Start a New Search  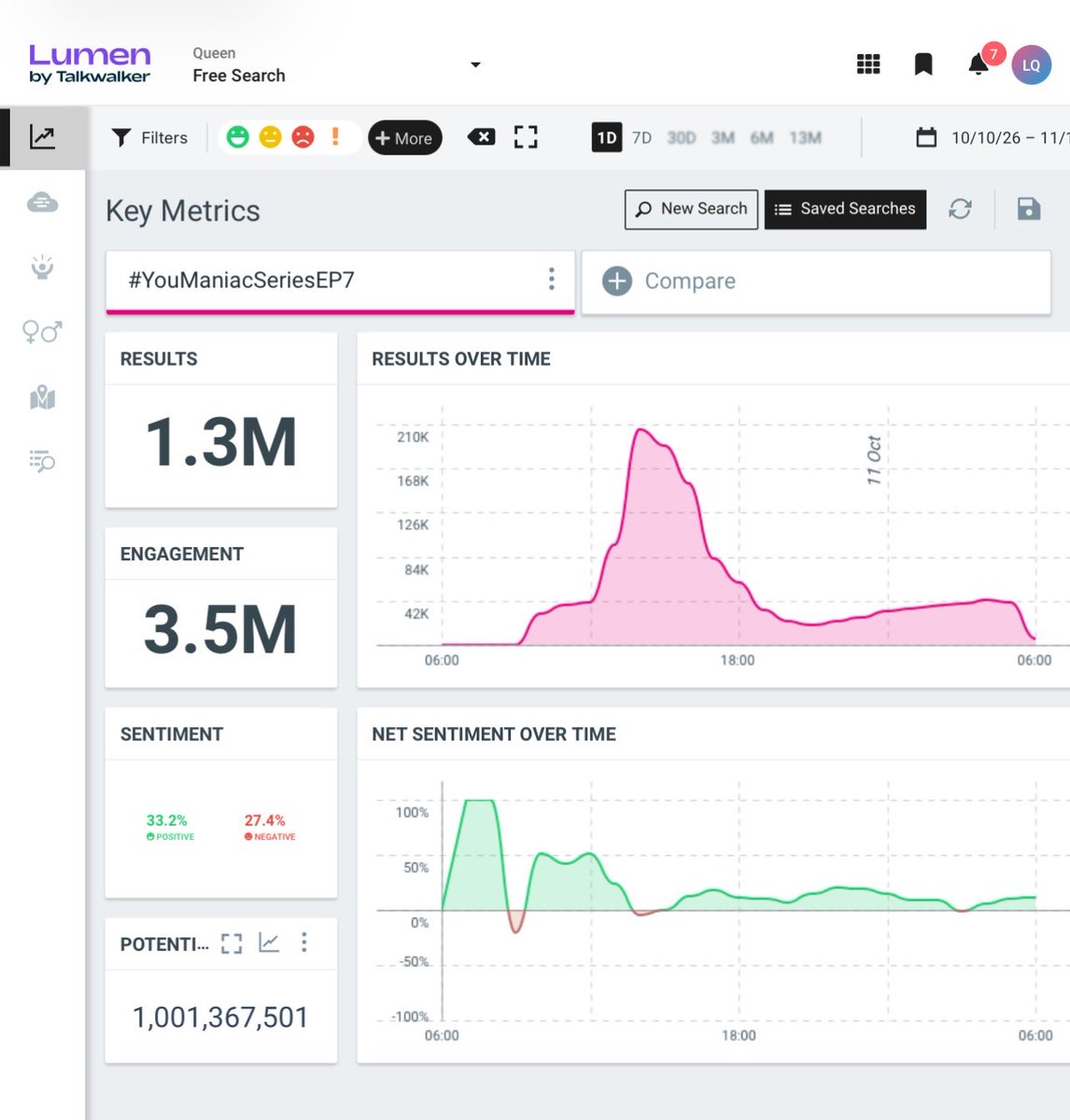[691, 209]
